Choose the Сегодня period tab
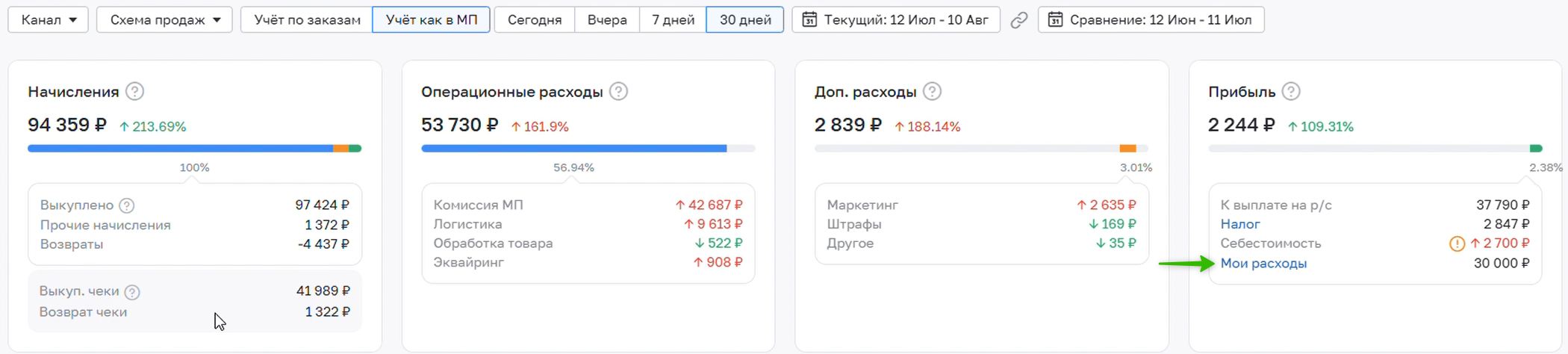The height and width of the screenshot is (354, 1568). click(x=535, y=19)
